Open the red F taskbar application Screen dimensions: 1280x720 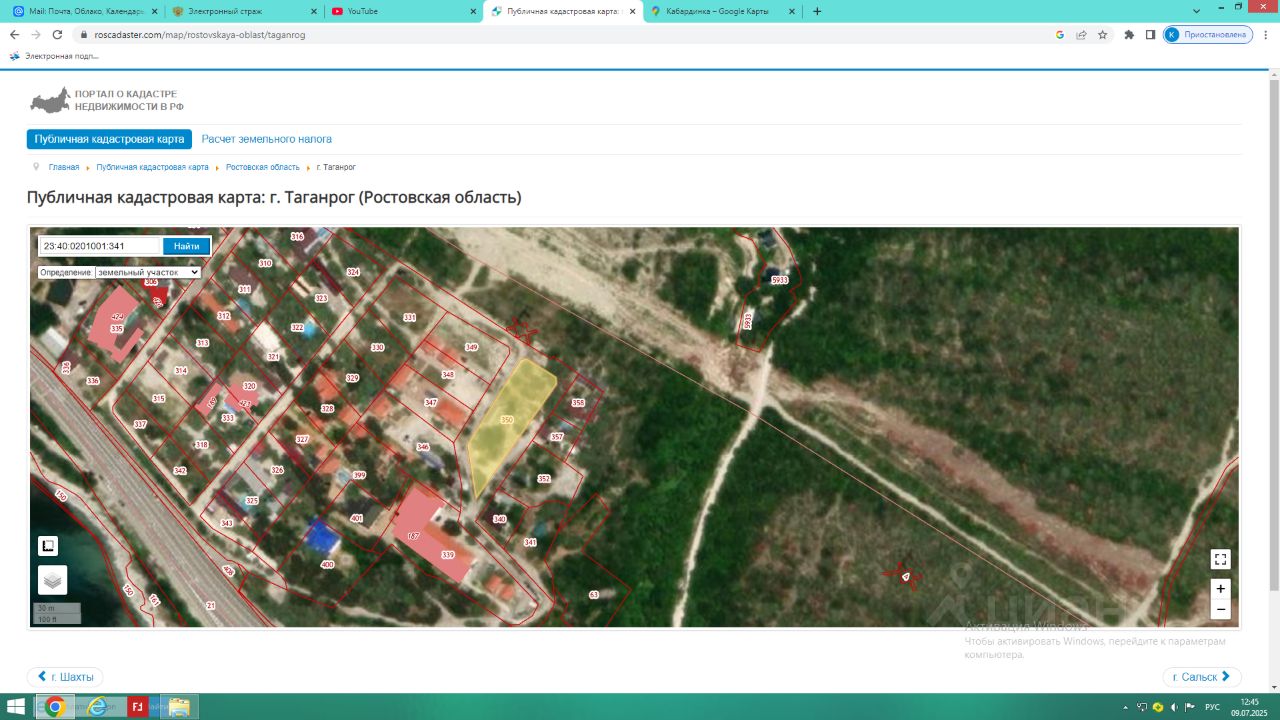tap(138, 707)
